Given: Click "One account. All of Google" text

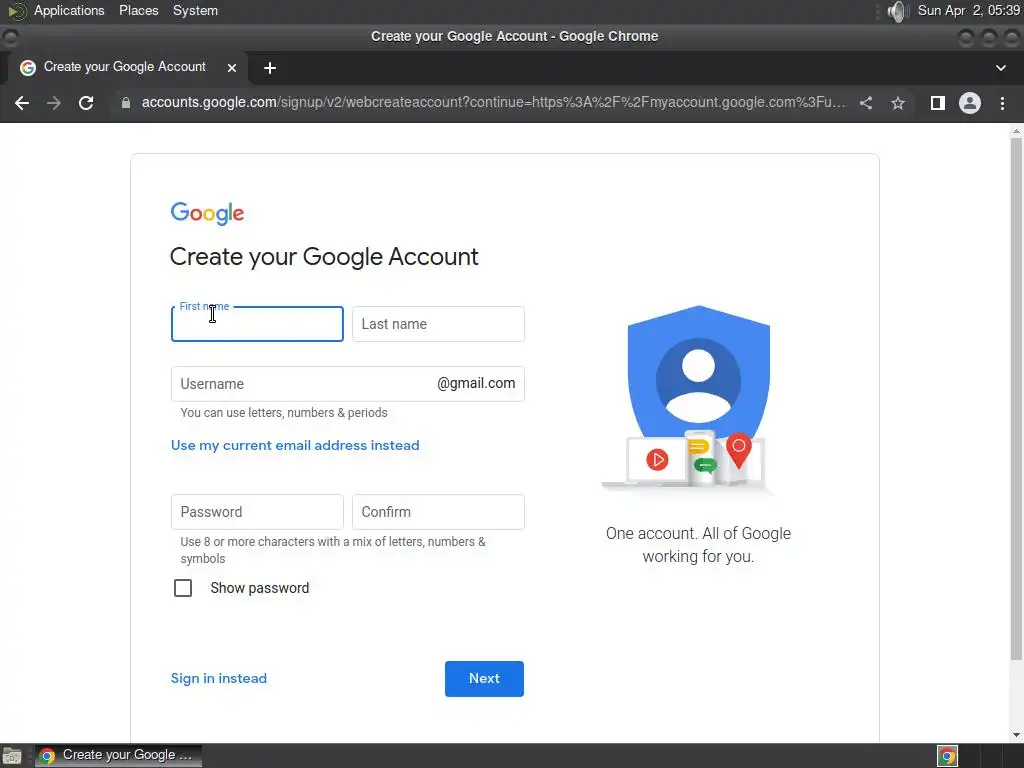Looking at the screenshot, I should (x=698, y=534).
